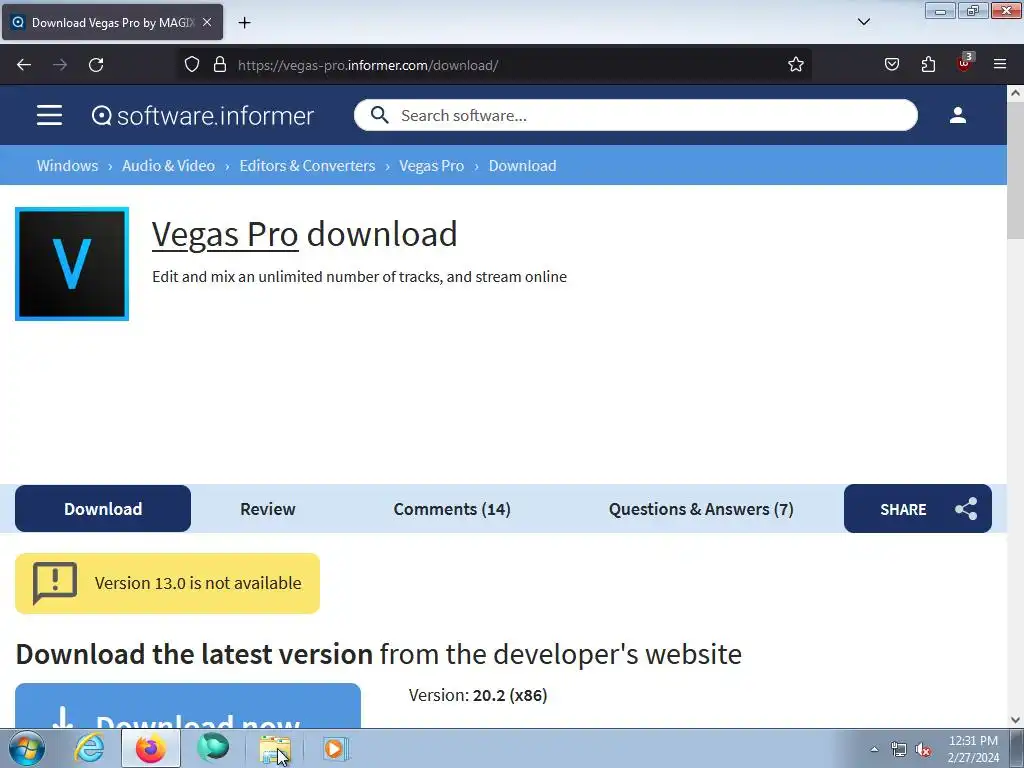Viewport: 1024px width, 768px height.
Task: Switch to Comments (14) tab
Action: pyautogui.click(x=452, y=509)
